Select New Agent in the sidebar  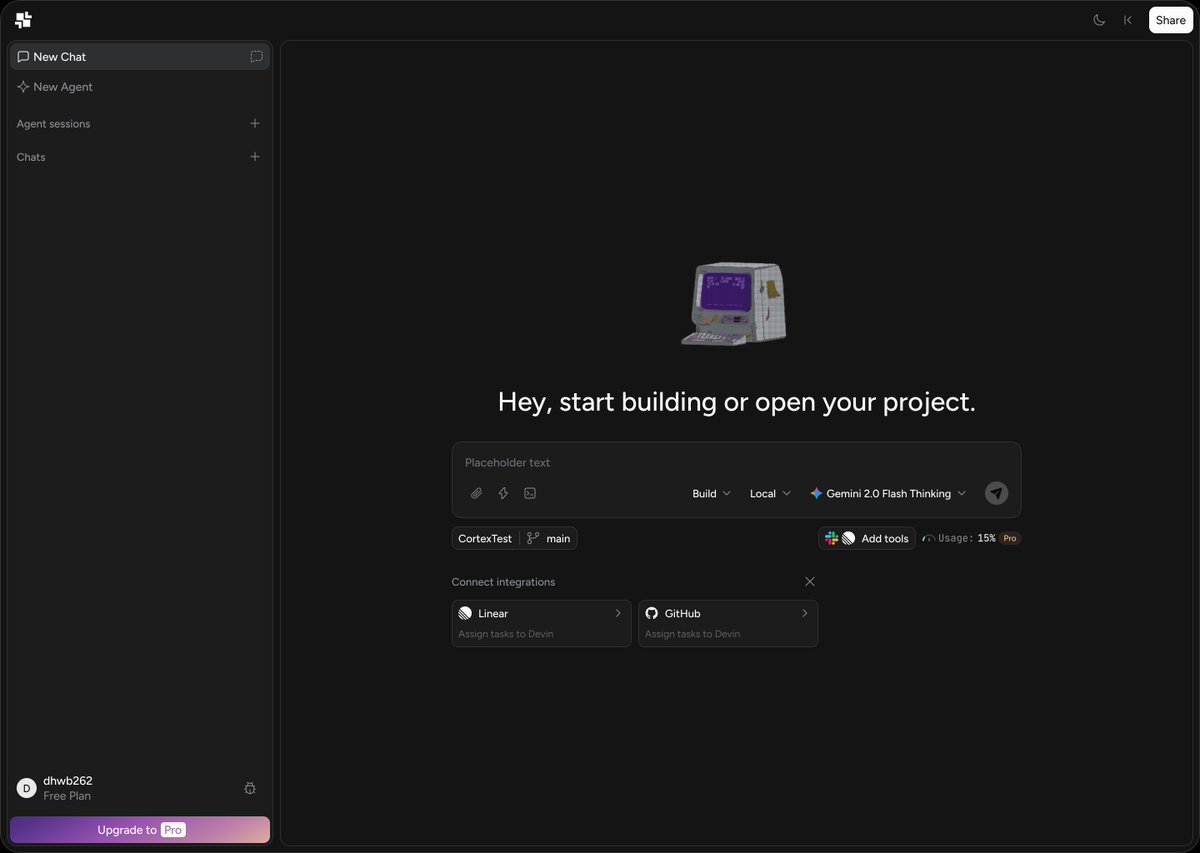(x=140, y=87)
